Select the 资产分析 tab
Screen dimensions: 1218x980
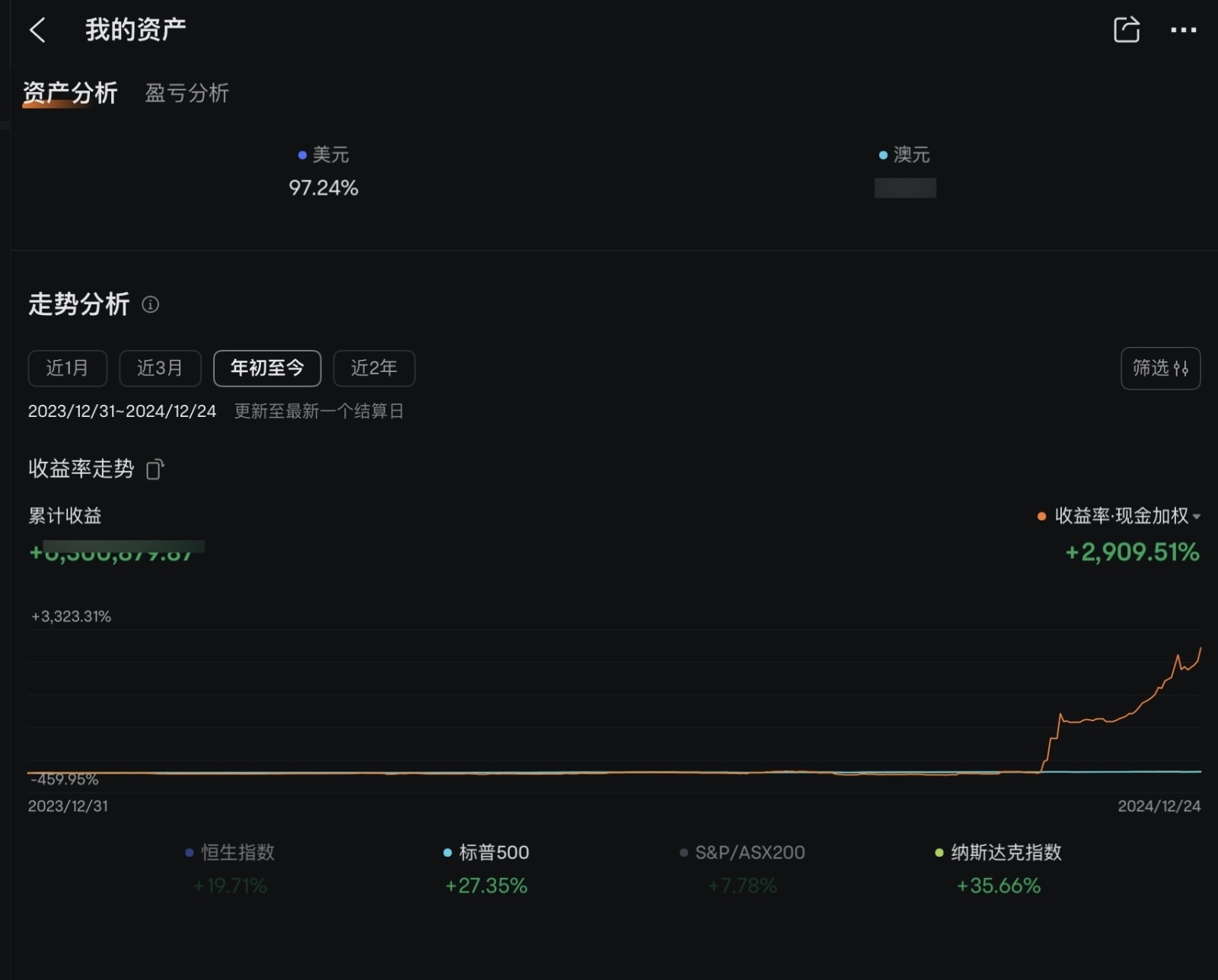(x=70, y=94)
